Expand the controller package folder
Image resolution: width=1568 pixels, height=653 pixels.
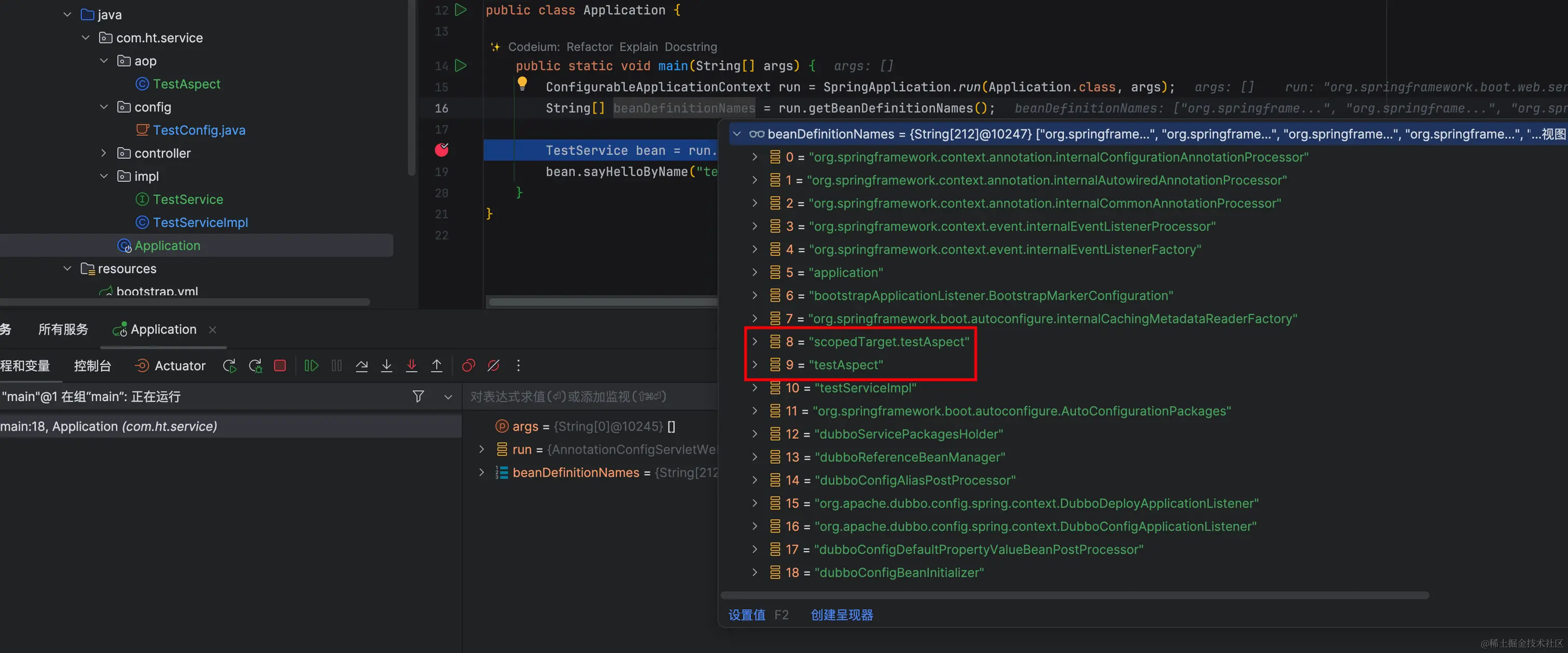pyautogui.click(x=104, y=153)
